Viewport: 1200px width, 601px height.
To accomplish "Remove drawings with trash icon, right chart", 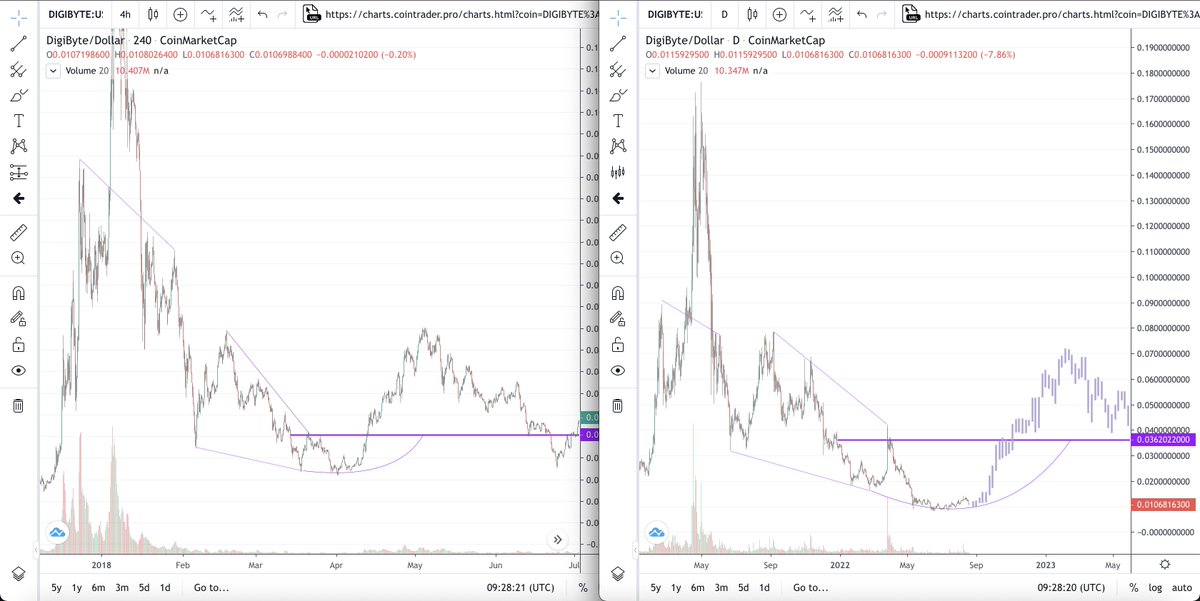I will (618, 405).
